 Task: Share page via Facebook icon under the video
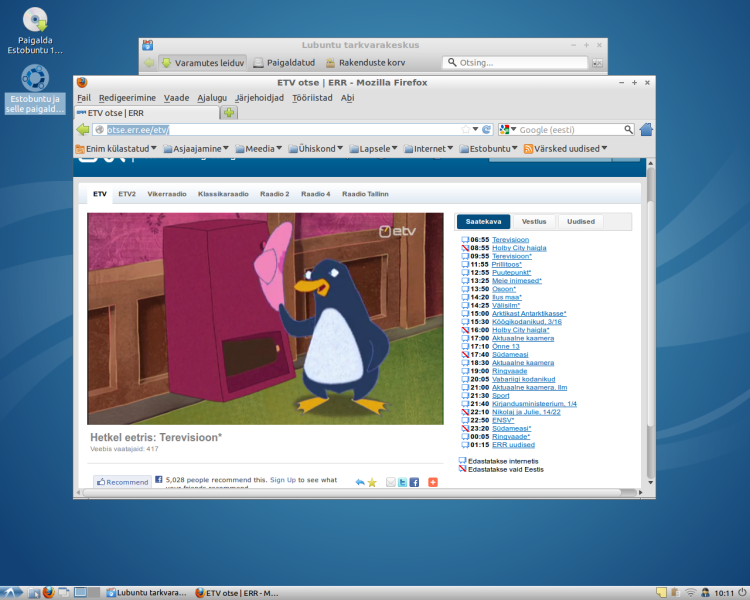[414, 482]
